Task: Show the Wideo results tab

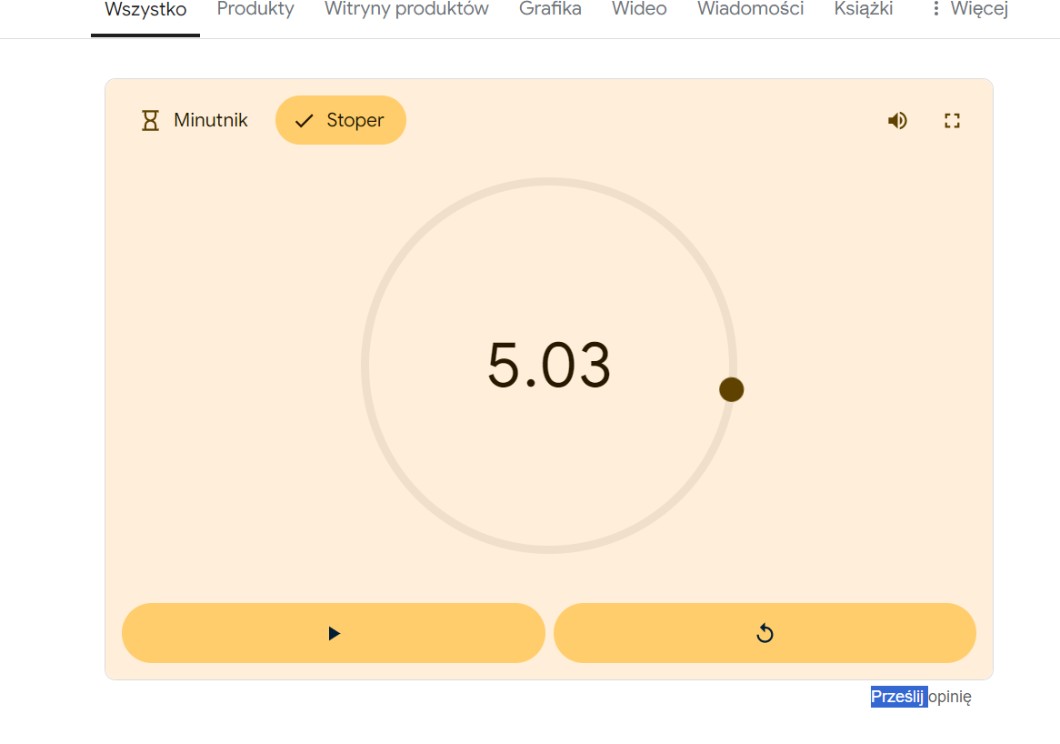Action: click(x=639, y=10)
